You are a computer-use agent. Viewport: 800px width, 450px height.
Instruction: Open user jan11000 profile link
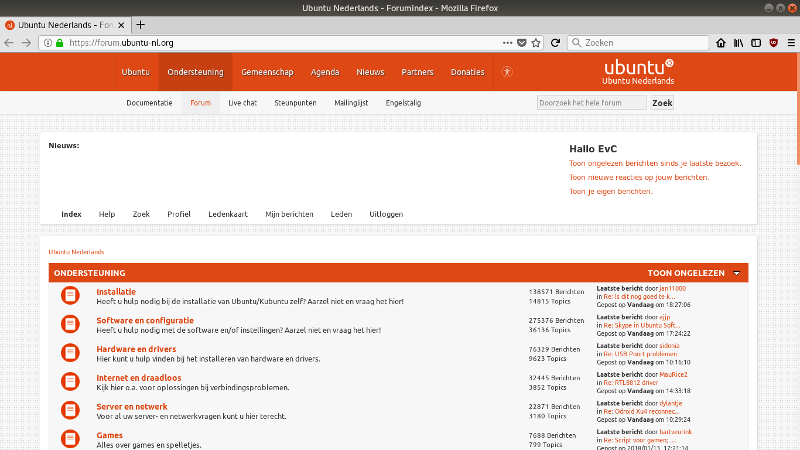point(672,288)
